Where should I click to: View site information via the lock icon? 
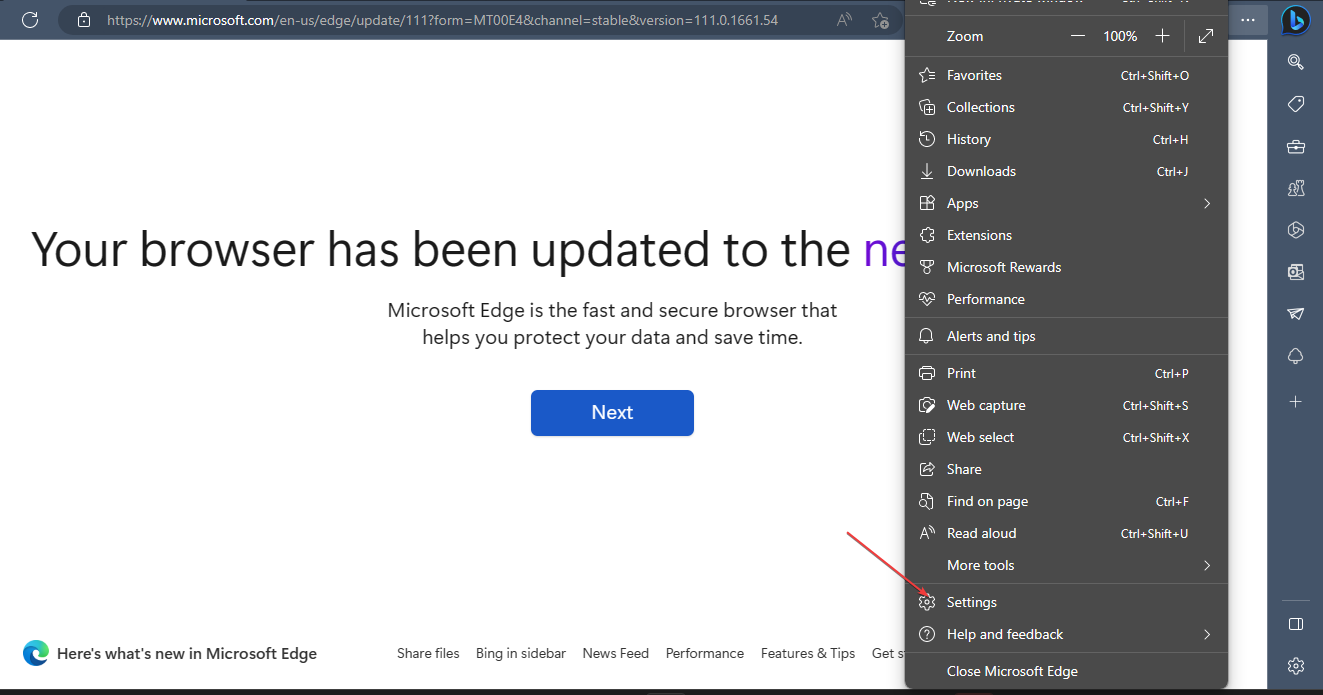click(84, 19)
